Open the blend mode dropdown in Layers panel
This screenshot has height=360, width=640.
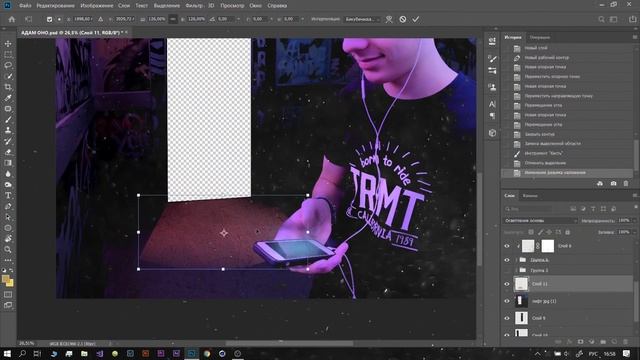(x=540, y=220)
